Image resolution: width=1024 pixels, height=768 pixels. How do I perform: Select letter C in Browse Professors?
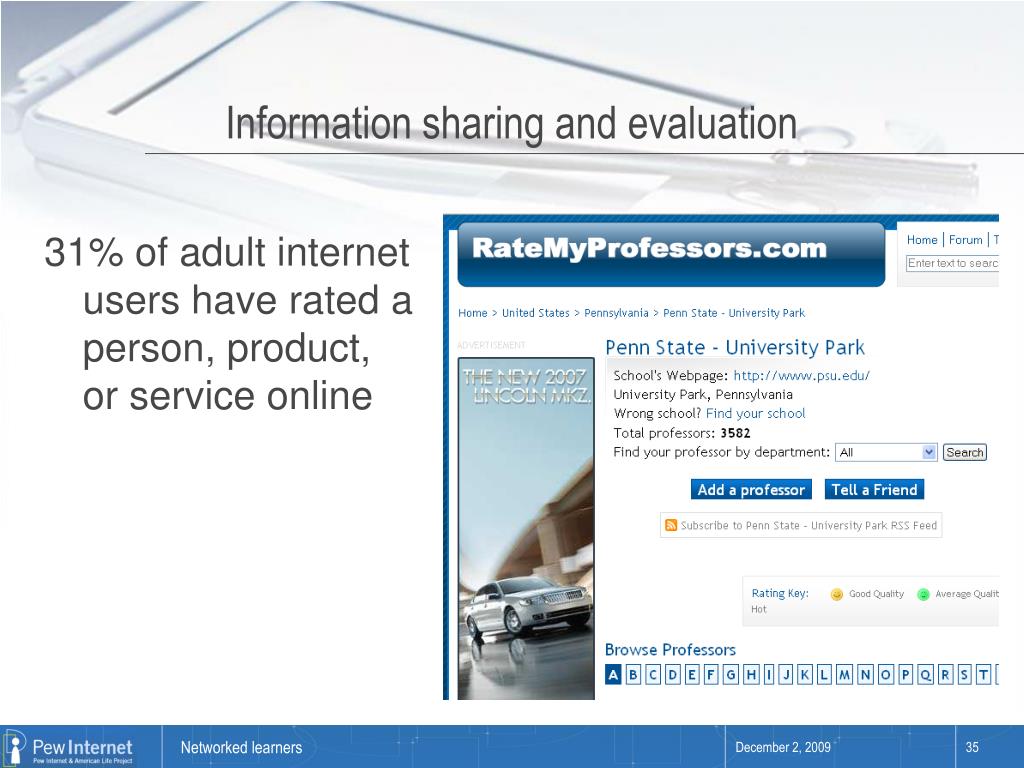click(x=652, y=675)
